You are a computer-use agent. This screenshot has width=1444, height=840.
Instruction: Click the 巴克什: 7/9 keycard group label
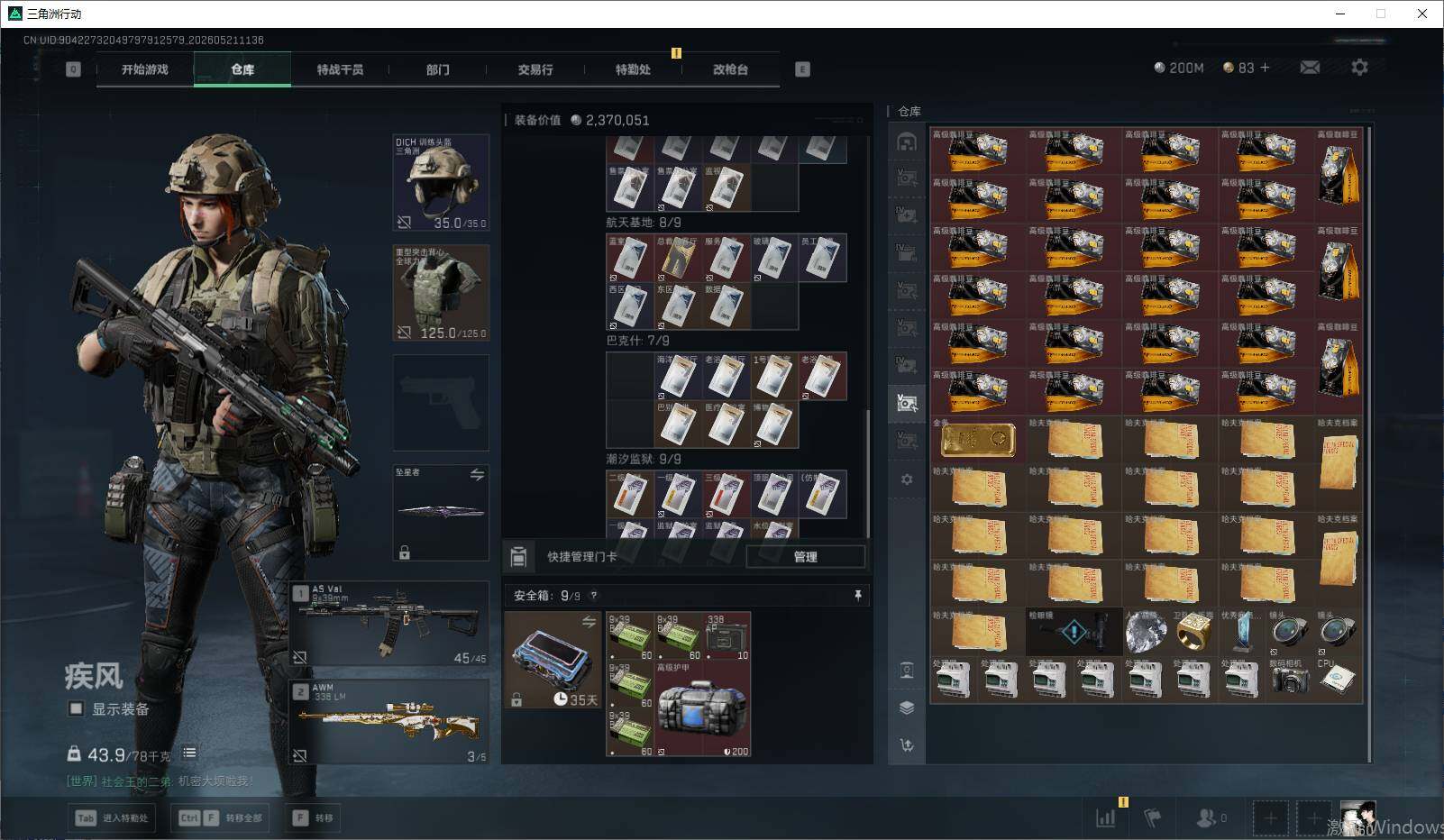638,341
